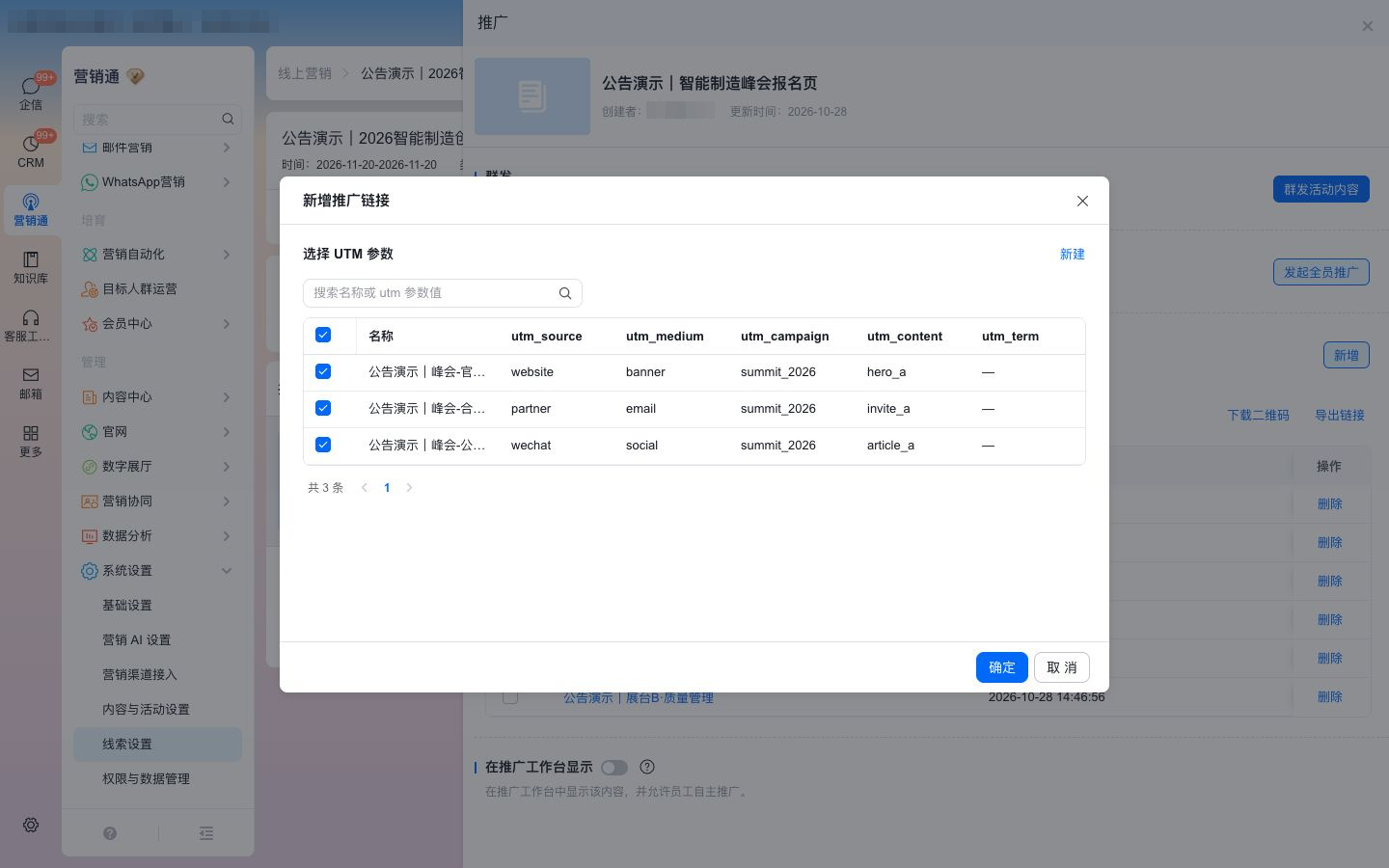Uncheck the partner email UTM row
The height and width of the screenshot is (868, 1389).
pyautogui.click(x=323, y=408)
